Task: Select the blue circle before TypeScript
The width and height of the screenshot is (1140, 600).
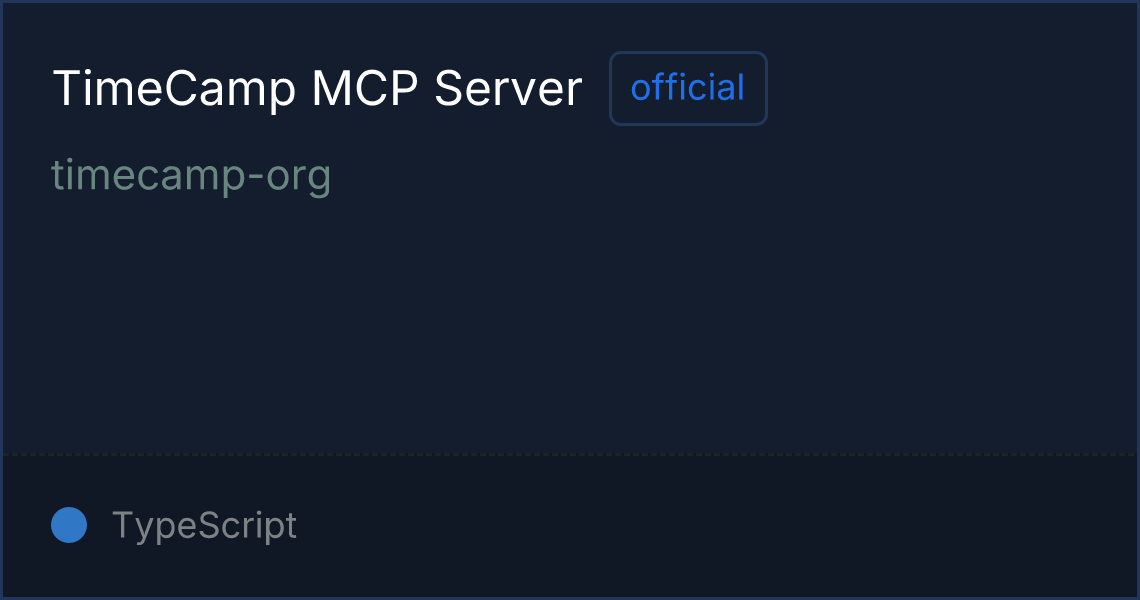Action: click(69, 525)
